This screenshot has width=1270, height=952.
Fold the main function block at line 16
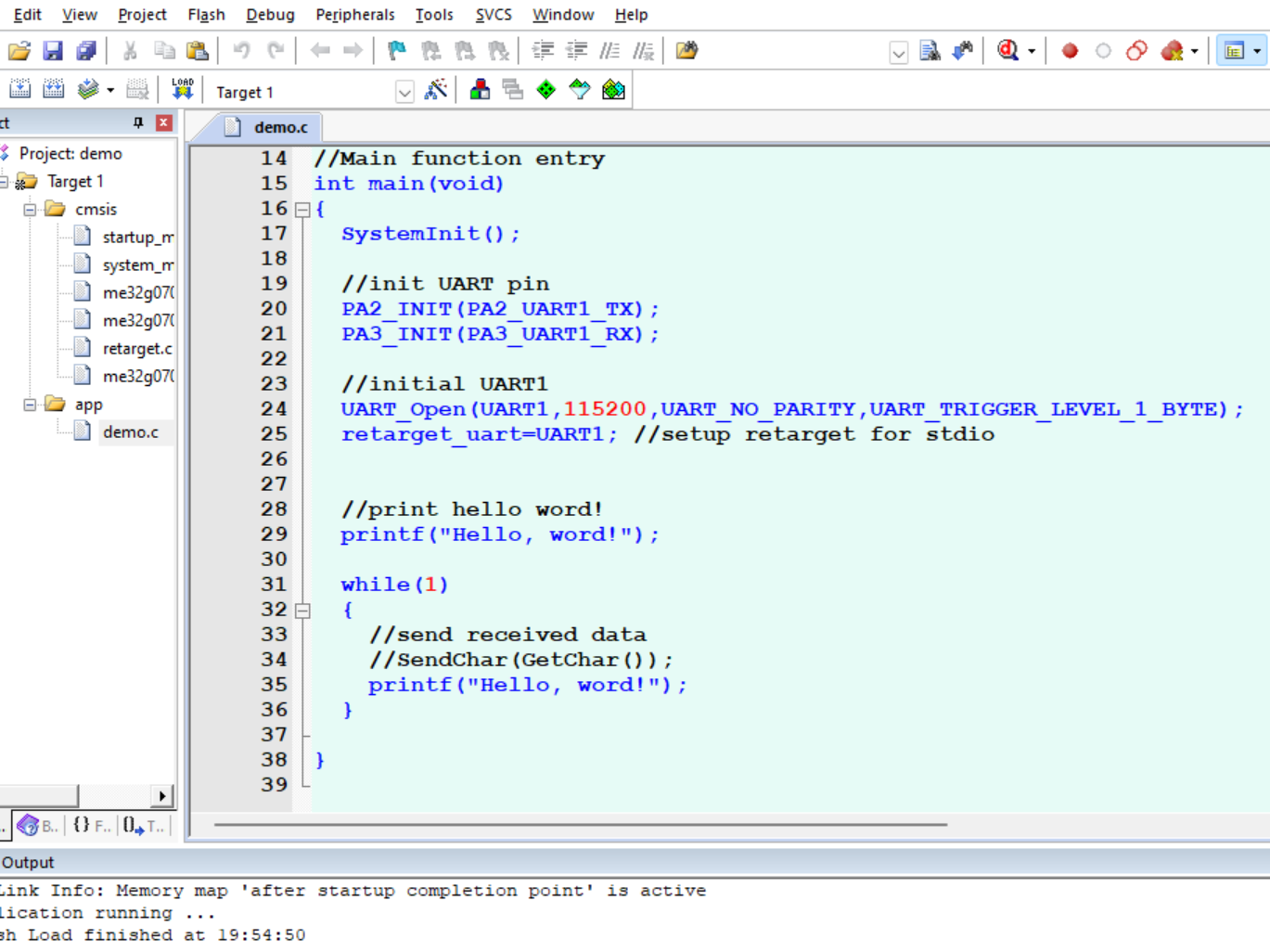302,210
